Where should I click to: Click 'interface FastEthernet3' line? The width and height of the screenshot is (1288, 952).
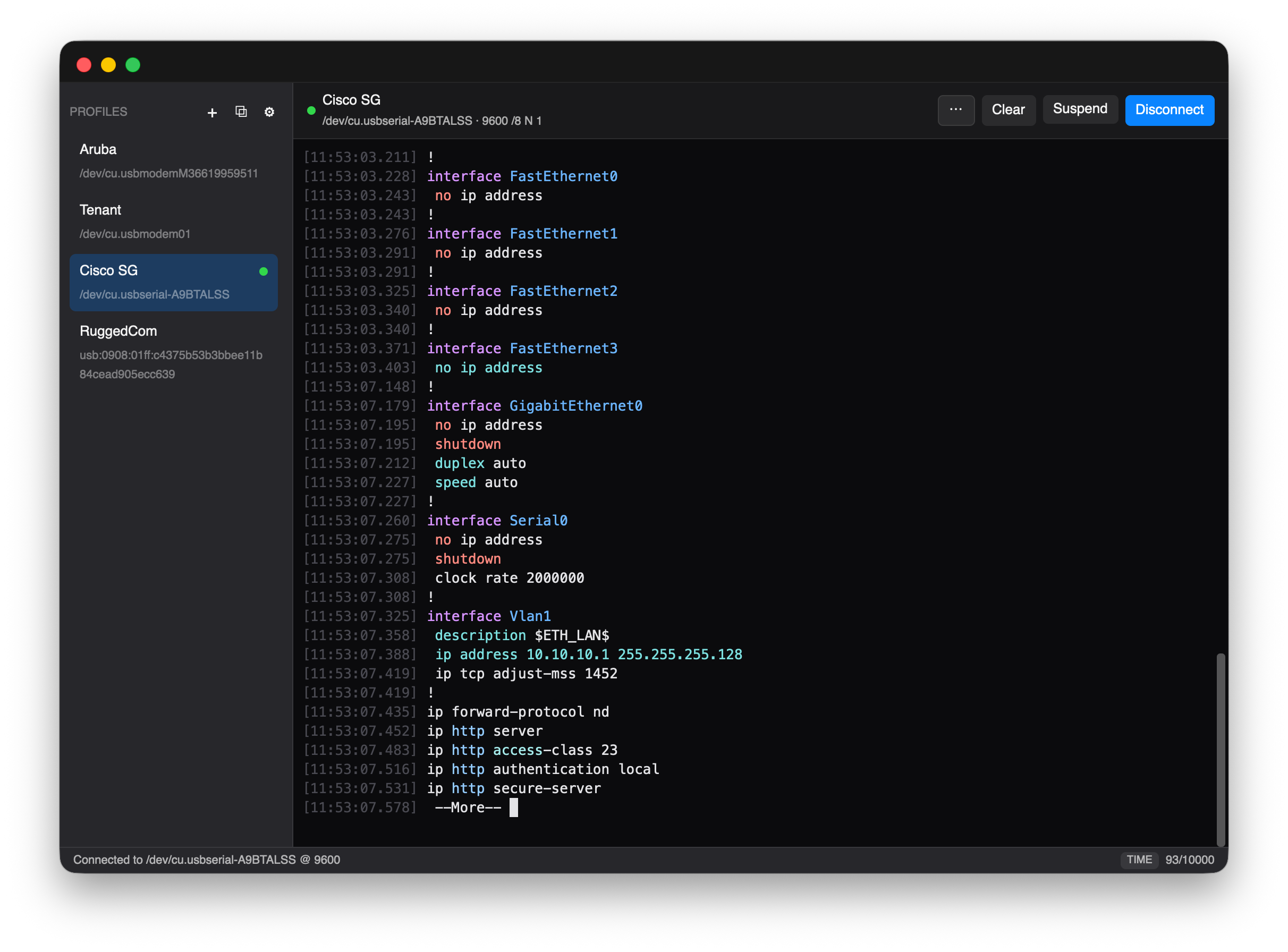coord(522,348)
